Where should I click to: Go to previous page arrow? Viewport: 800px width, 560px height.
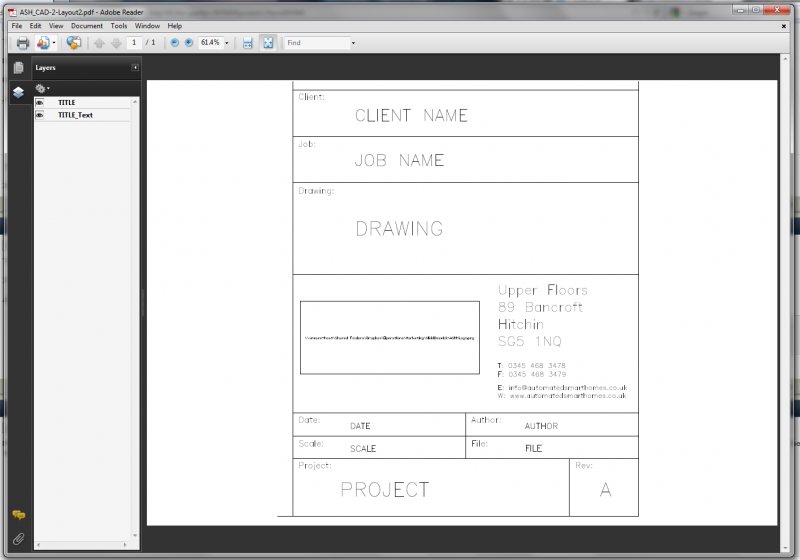99,43
